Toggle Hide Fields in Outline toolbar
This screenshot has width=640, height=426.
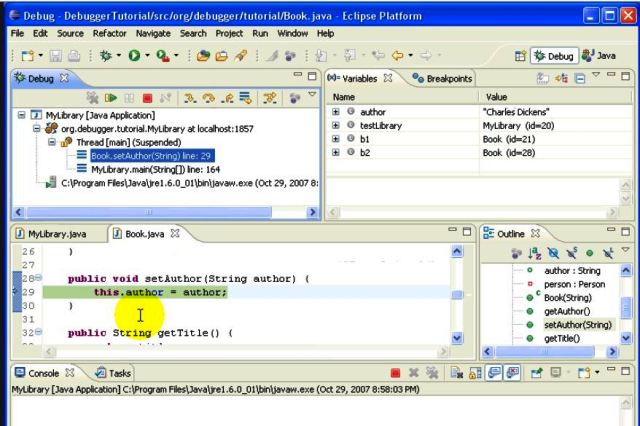click(x=553, y=253)
